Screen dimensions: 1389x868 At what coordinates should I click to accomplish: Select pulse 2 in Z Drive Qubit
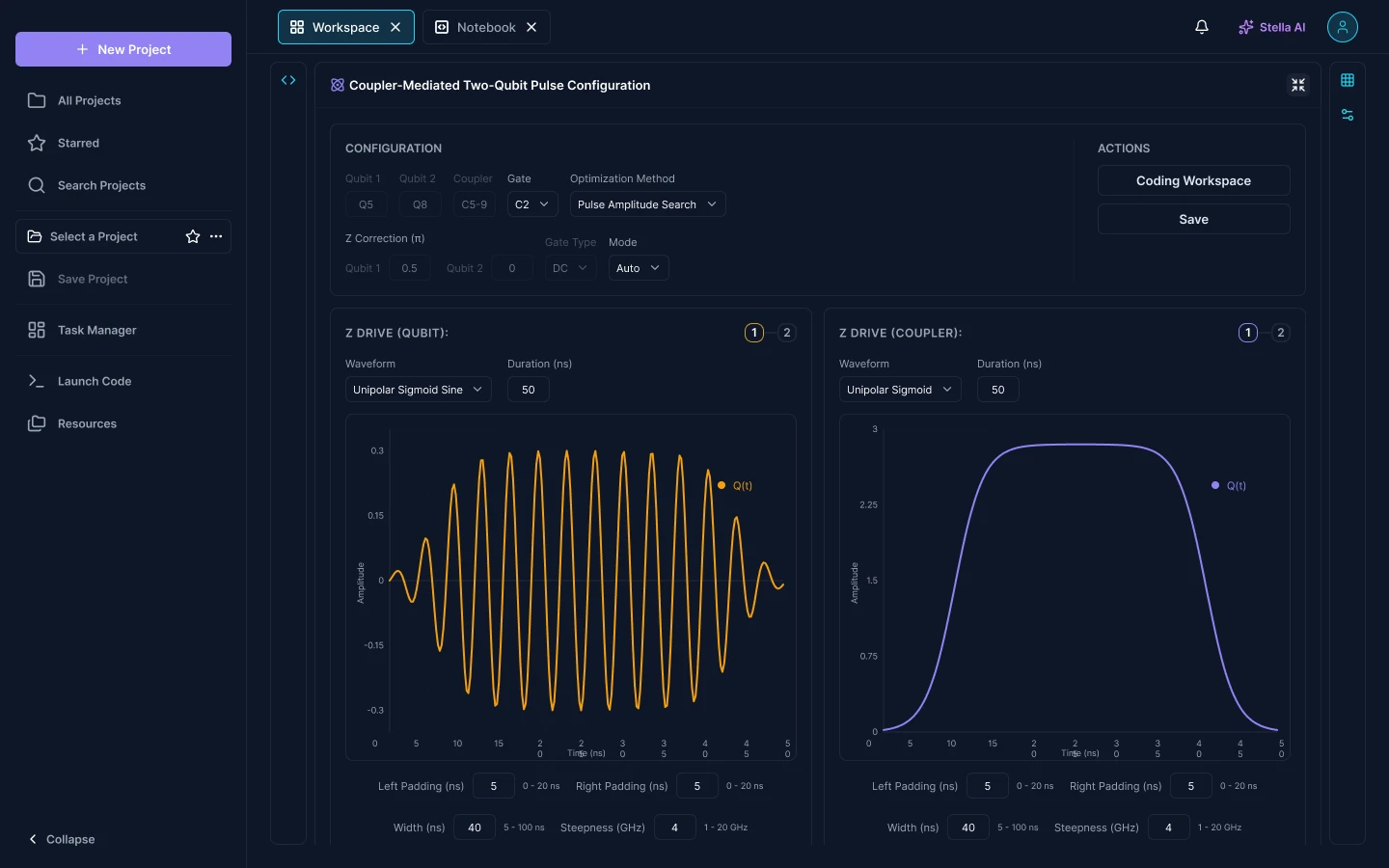787,333
